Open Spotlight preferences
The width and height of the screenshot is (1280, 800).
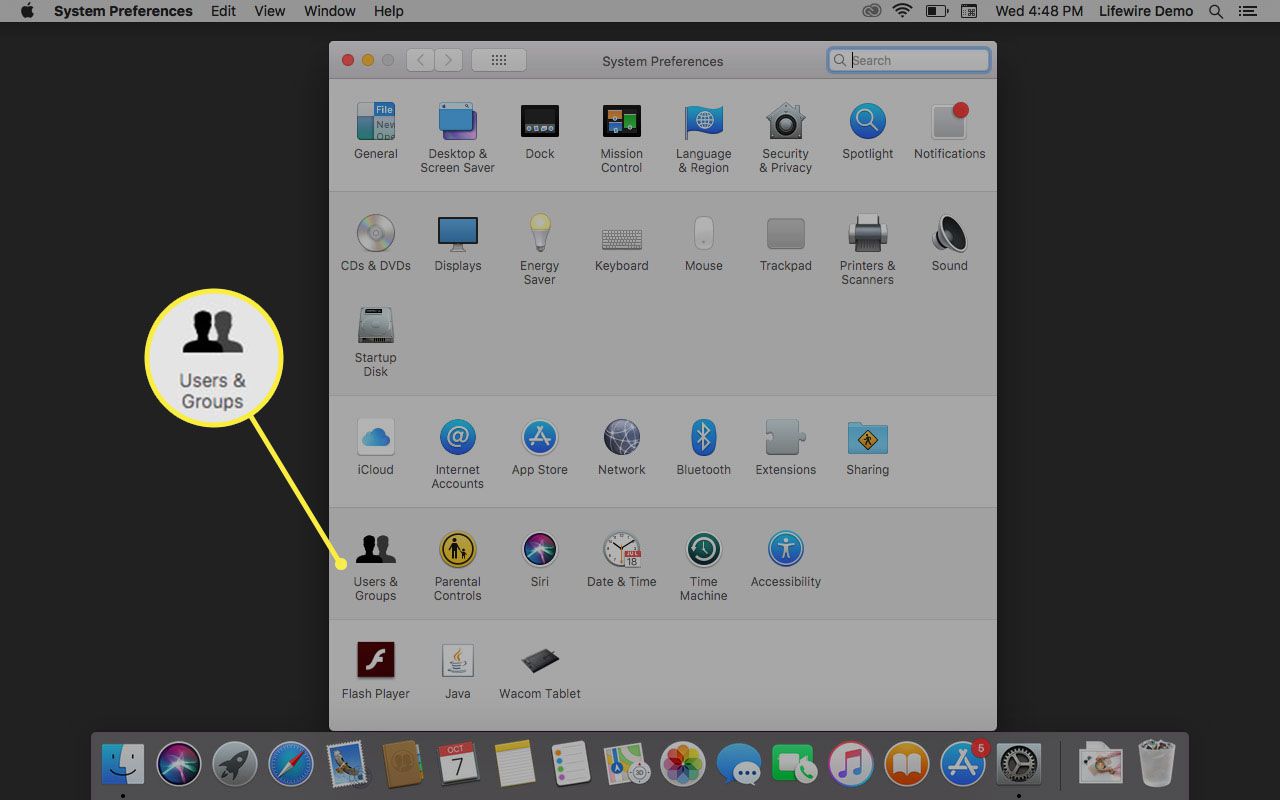[x=868, y=130]
